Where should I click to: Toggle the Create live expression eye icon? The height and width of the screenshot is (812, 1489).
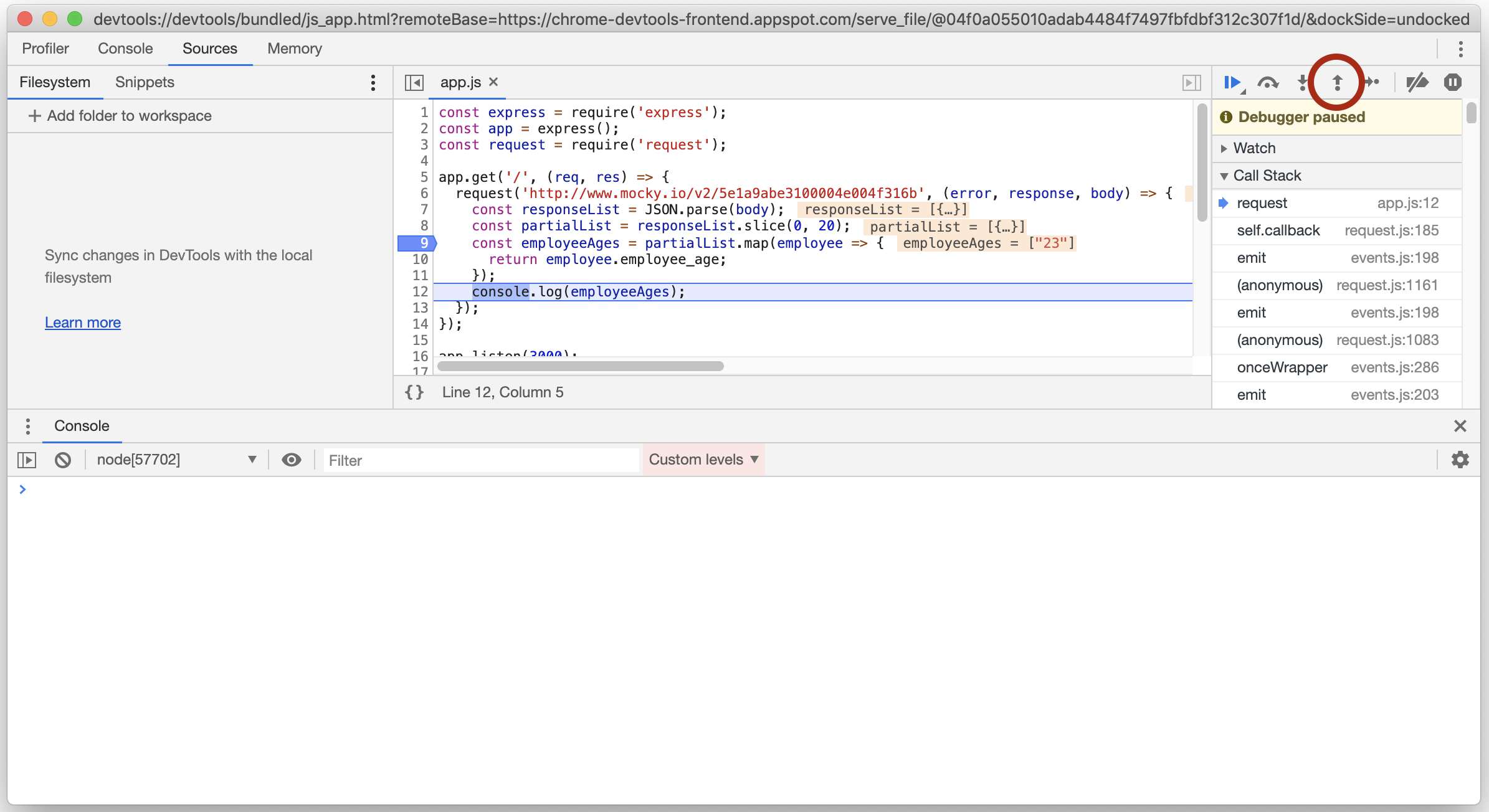291,460
